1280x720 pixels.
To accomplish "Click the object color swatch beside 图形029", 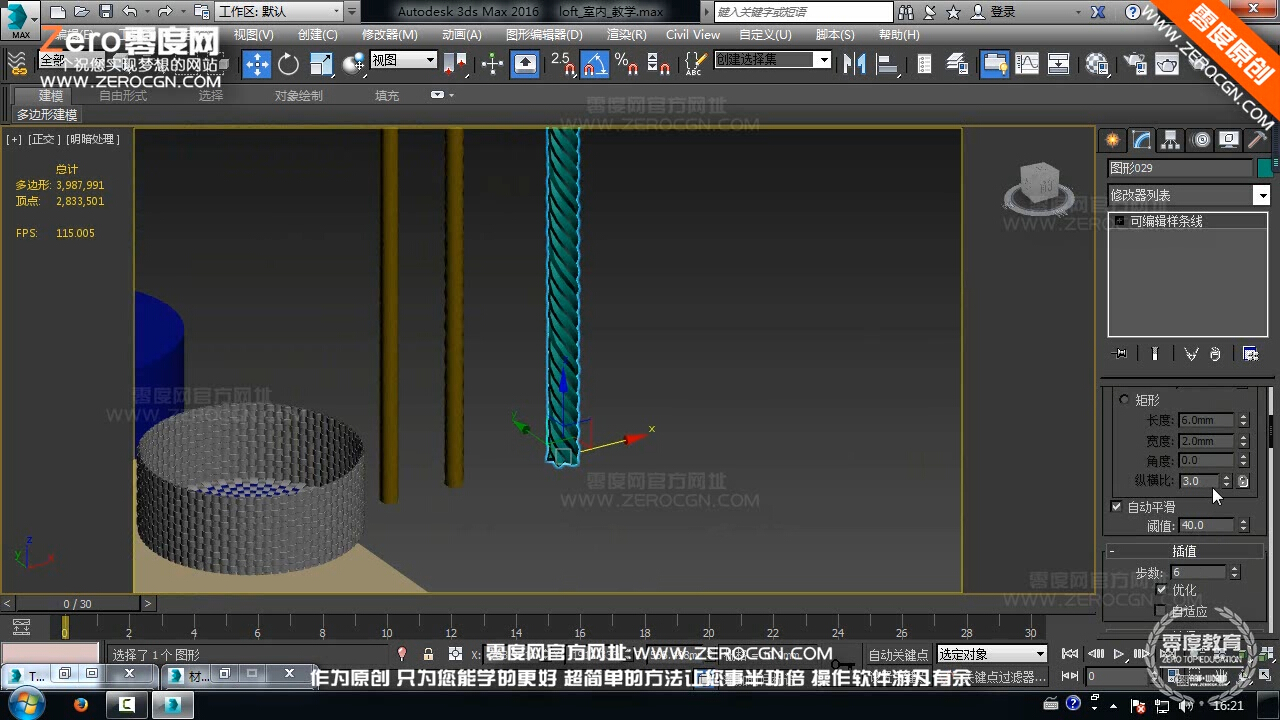I will 1264,168.
